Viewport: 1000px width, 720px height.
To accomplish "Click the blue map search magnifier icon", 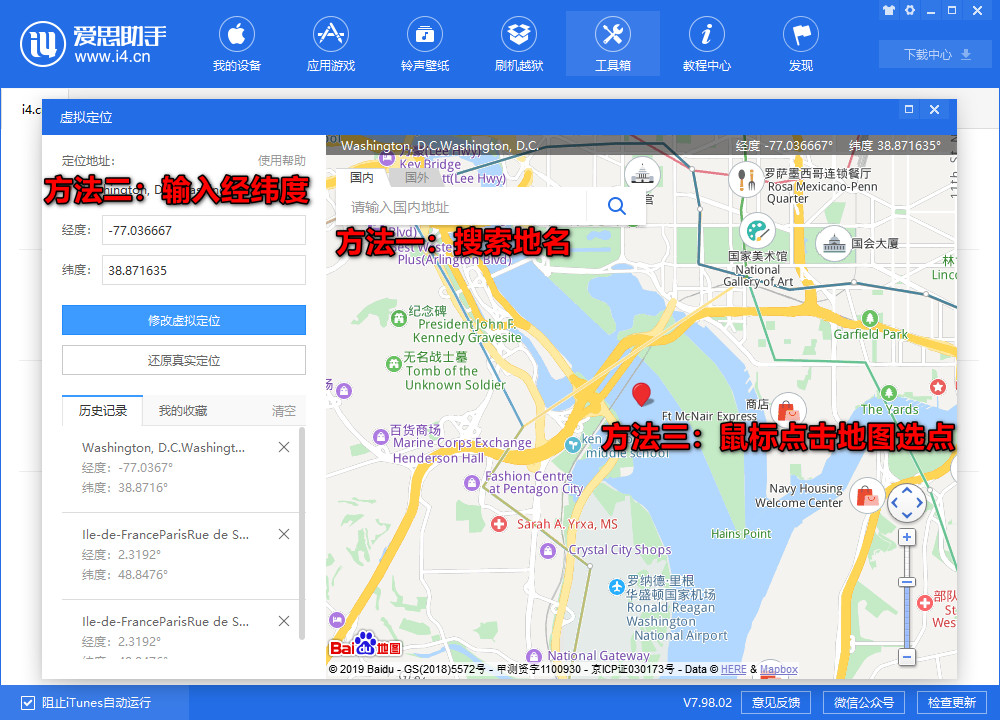I will (x=617, y=207).
